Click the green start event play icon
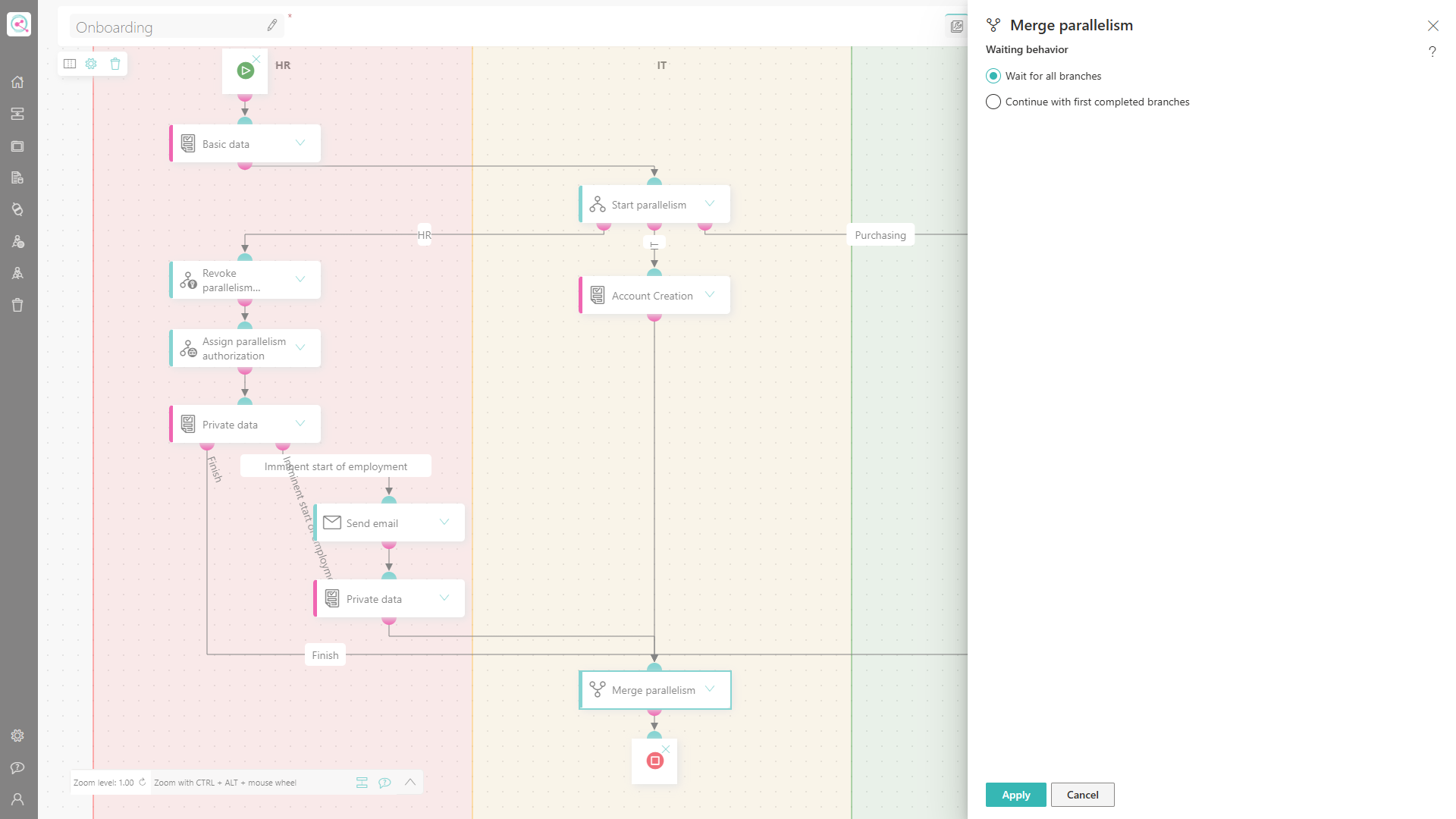The height and width of the screenshot is (819, 1456). tap(245, 71)
